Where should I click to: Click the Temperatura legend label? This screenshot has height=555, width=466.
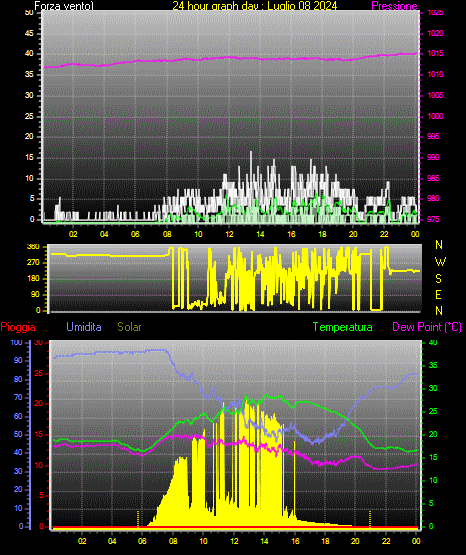343,327
